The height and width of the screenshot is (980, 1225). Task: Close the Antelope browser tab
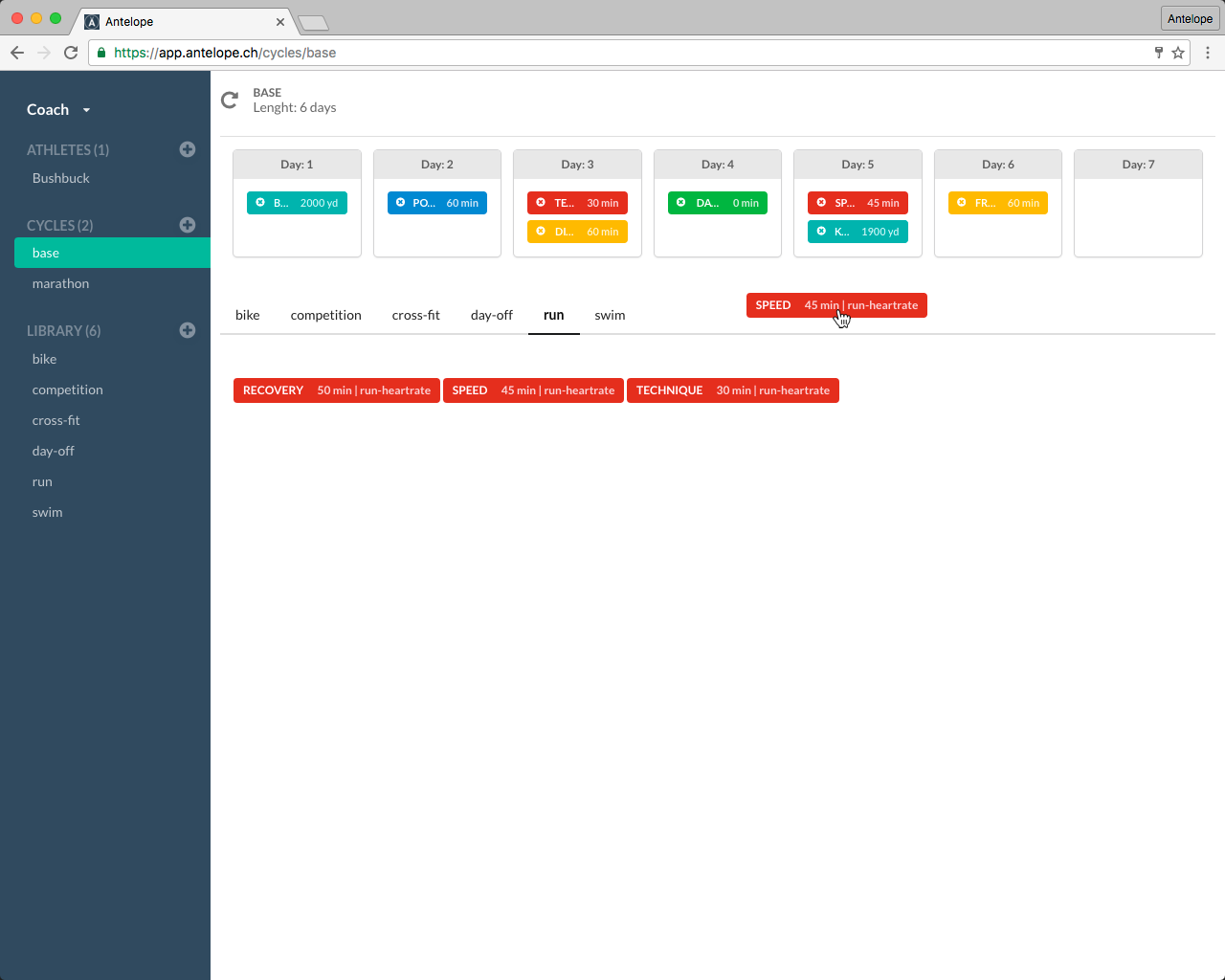click(x=280, y=21)
